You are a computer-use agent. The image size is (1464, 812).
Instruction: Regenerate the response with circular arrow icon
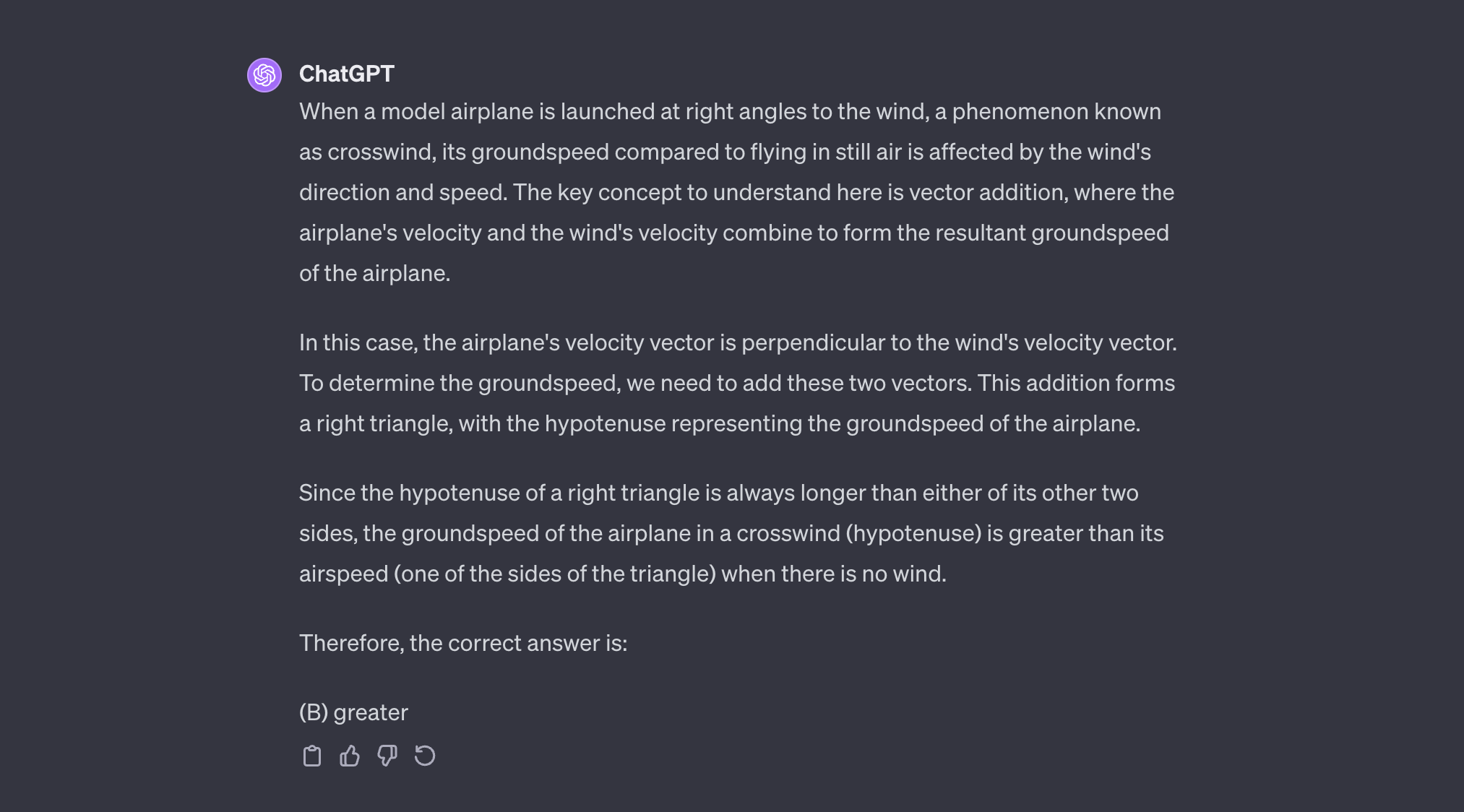click(x=425, y=756)
